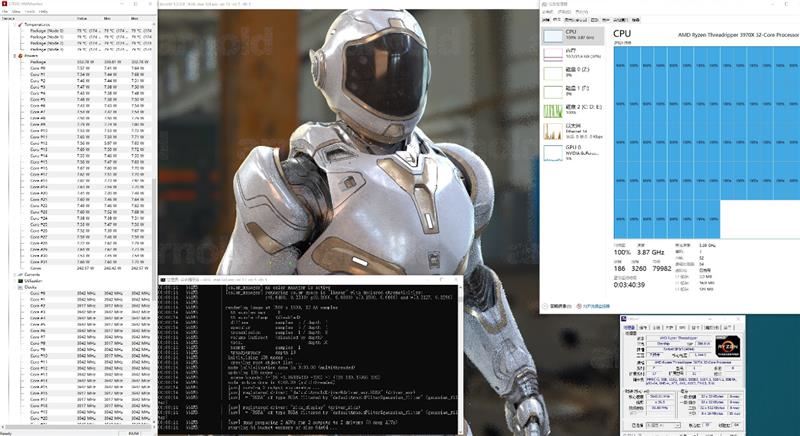The image size is (800, 436).
Task: Switch to the App history tab in Task Manager
Action: tap(576, 20)
